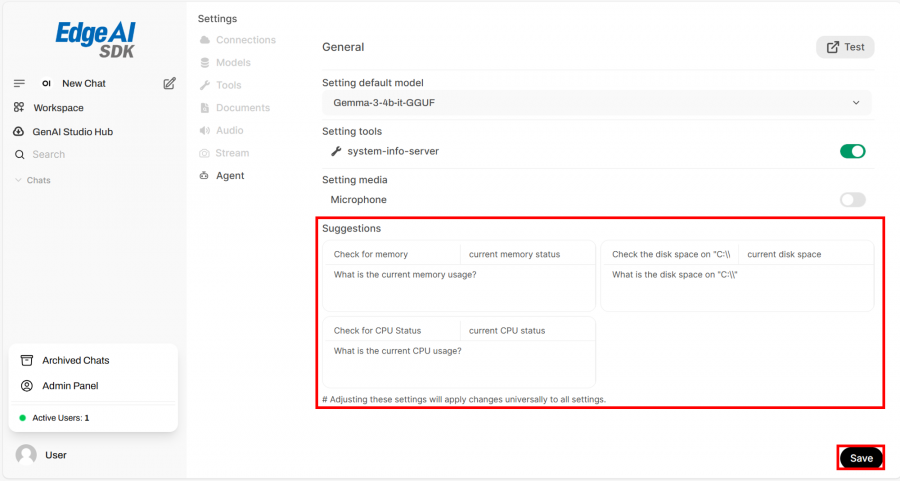Click the new chat edit pencil icon

[x=170, y=83]
